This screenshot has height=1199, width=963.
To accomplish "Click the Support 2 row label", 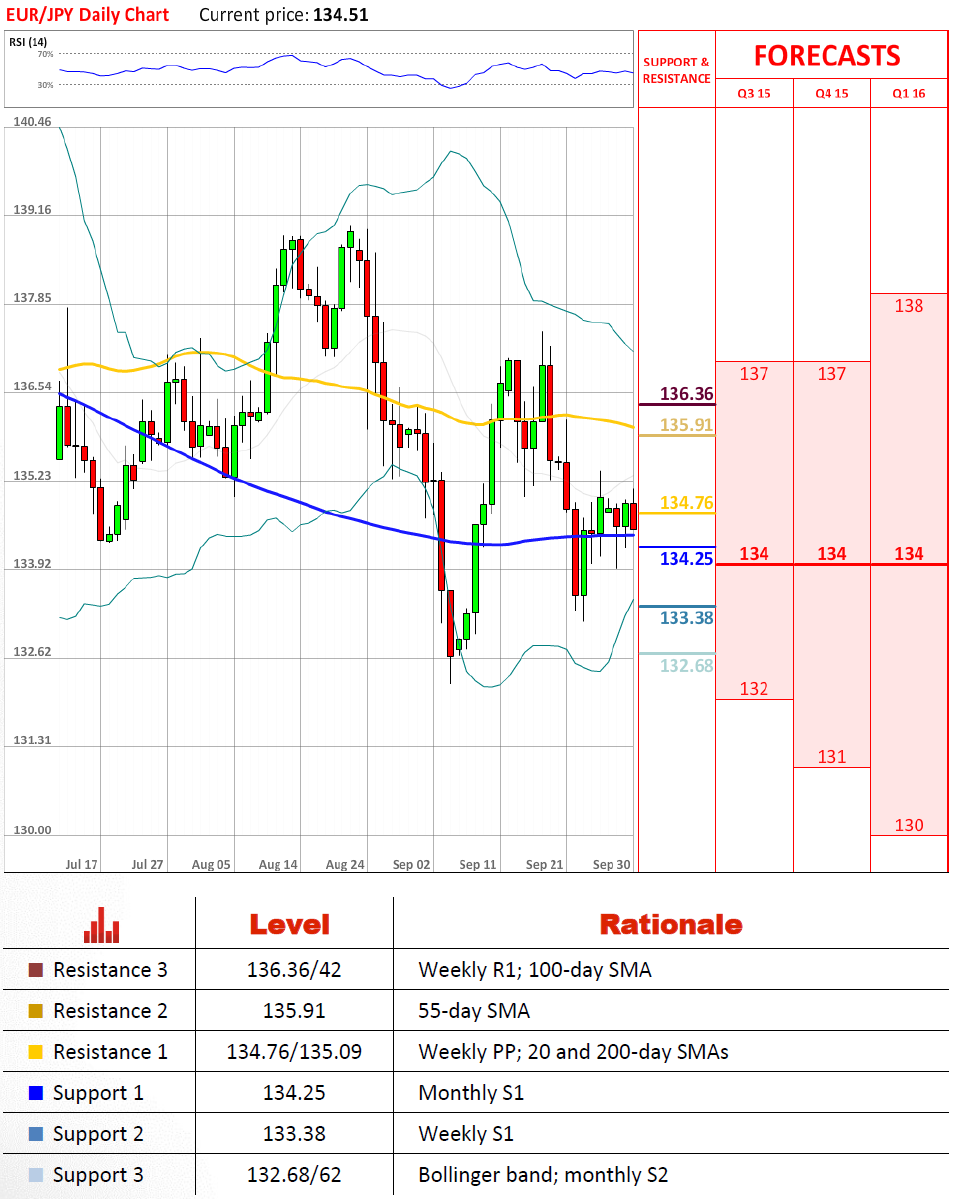I will pyautogui.click(x=98, y=1135).
